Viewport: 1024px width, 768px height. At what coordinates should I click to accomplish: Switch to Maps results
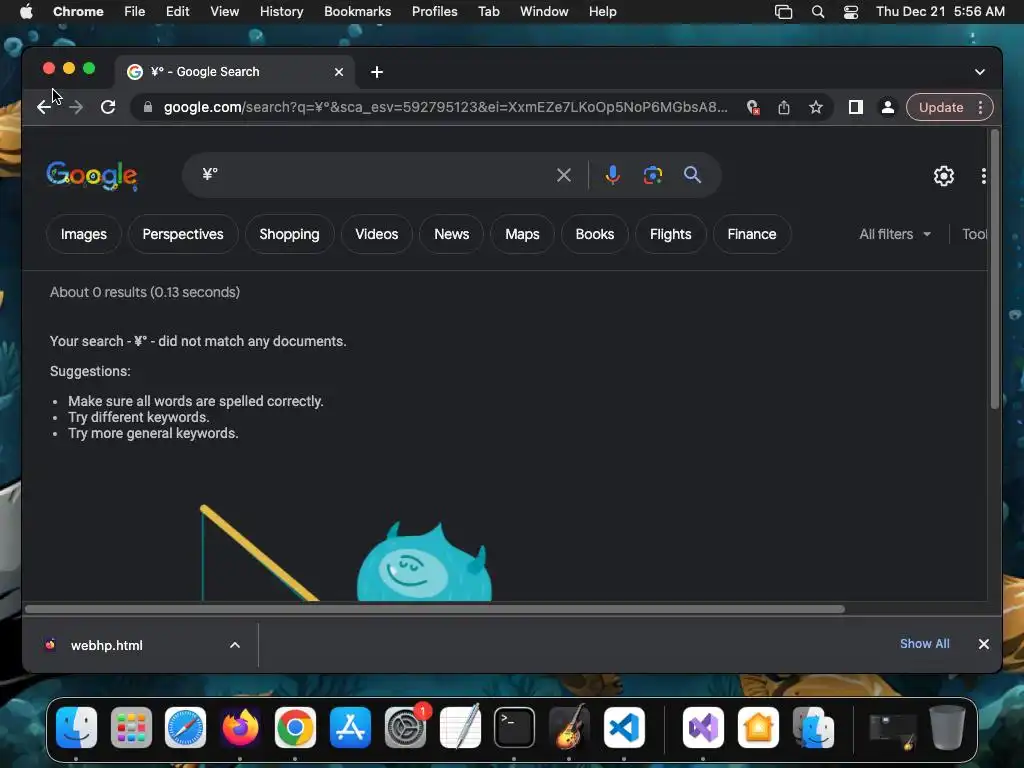point(522,234)
